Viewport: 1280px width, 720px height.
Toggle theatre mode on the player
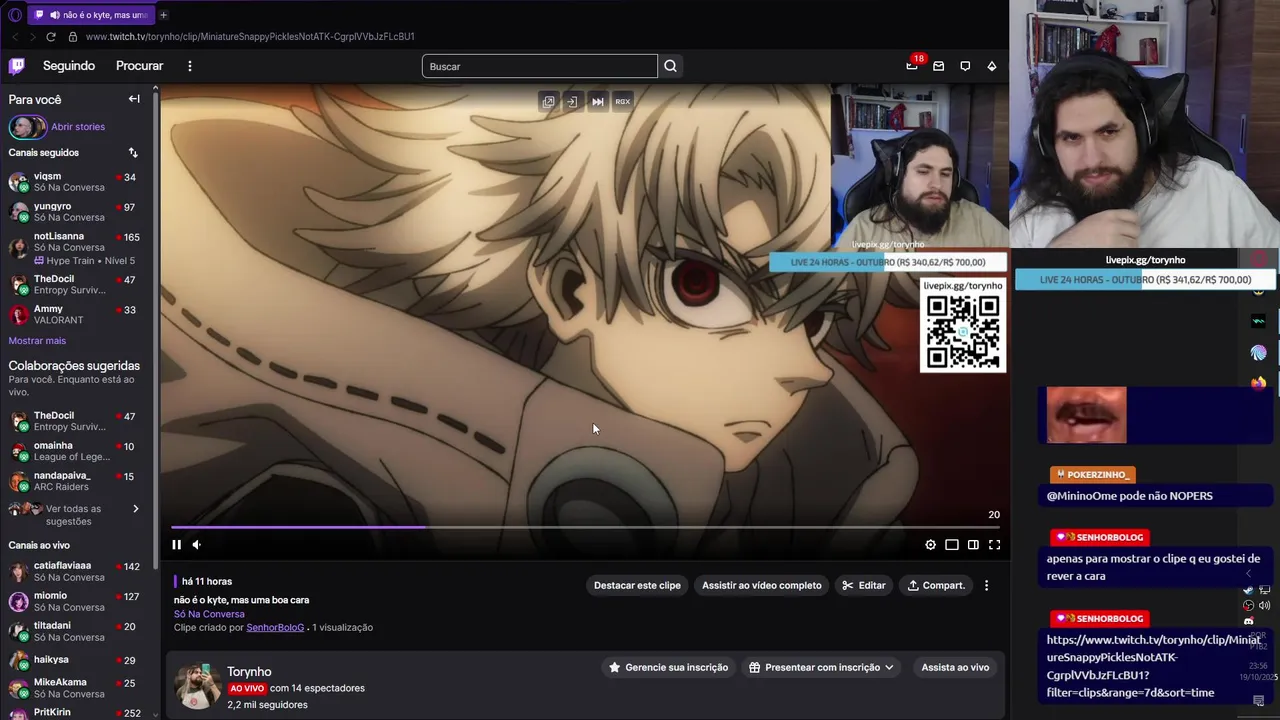point(952,545)
